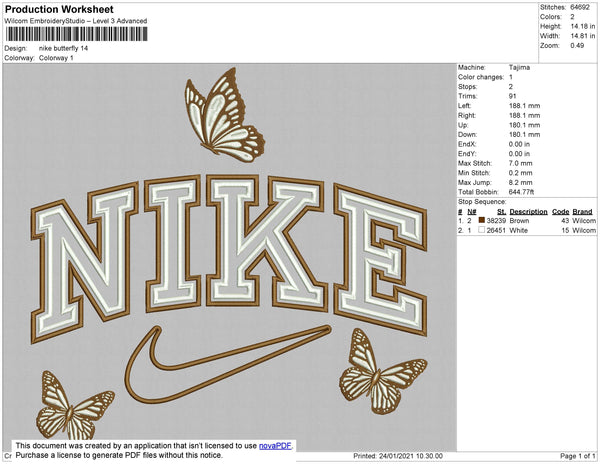This screenshot has height=464, width=600.
Task: Click the letter E in NIKE design
Action: 380,259
